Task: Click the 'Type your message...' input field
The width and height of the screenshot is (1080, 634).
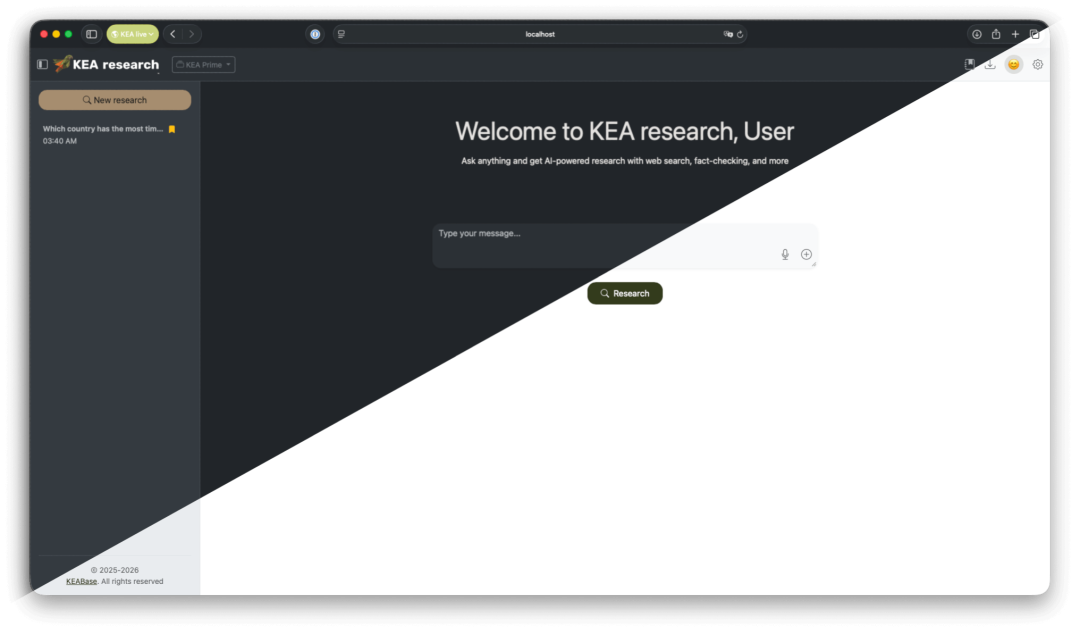Action: click(x=550, y=233)
